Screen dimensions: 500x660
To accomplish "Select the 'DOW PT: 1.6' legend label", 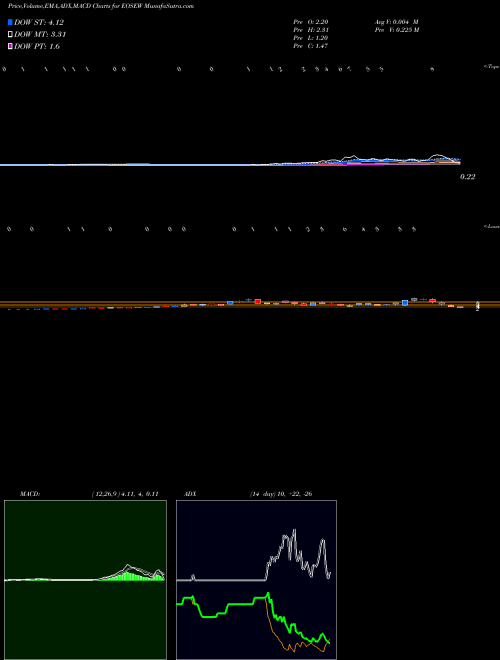I will tap(37, 46).
